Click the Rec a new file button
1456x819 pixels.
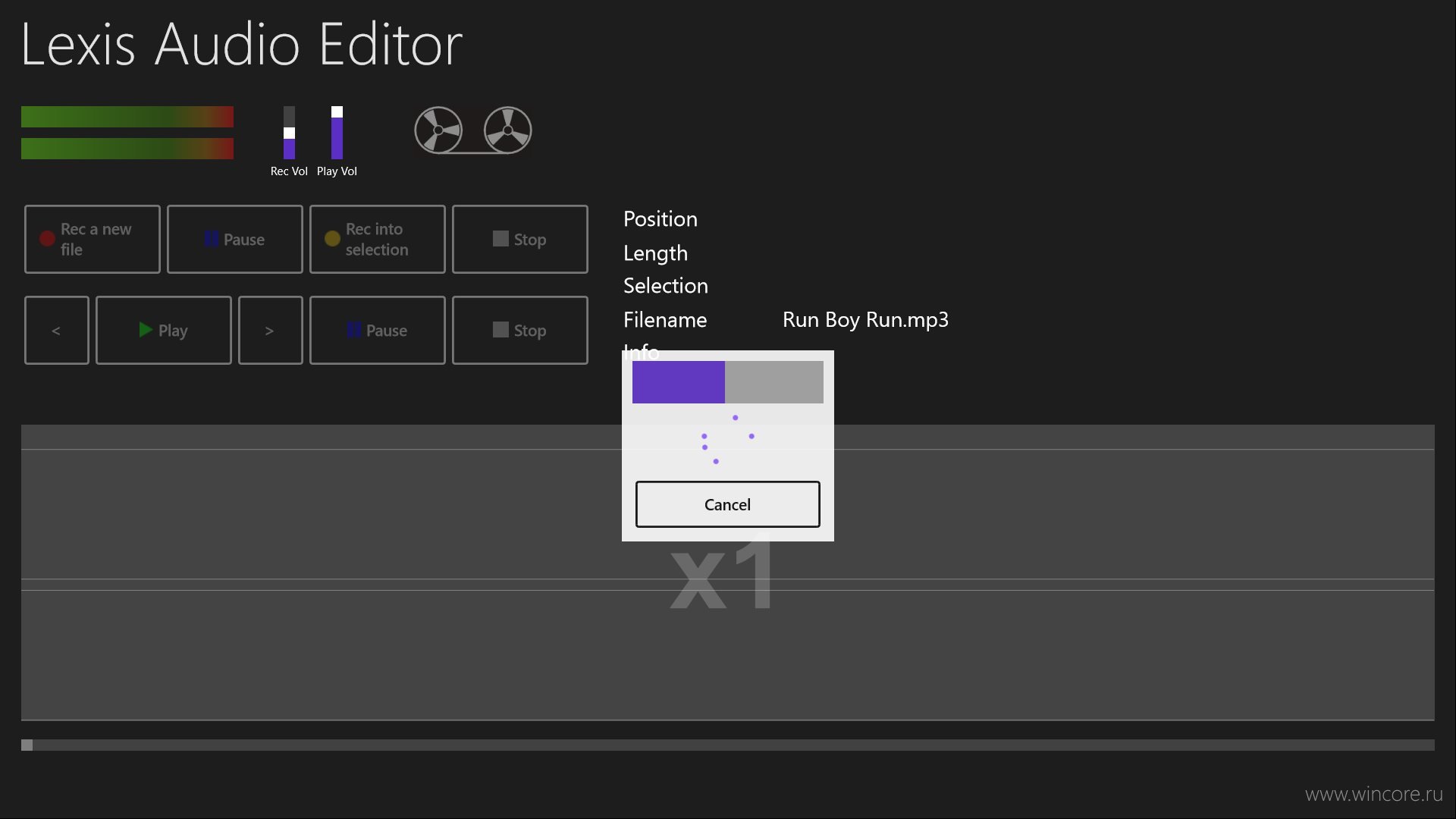click(x=93, y=239)
